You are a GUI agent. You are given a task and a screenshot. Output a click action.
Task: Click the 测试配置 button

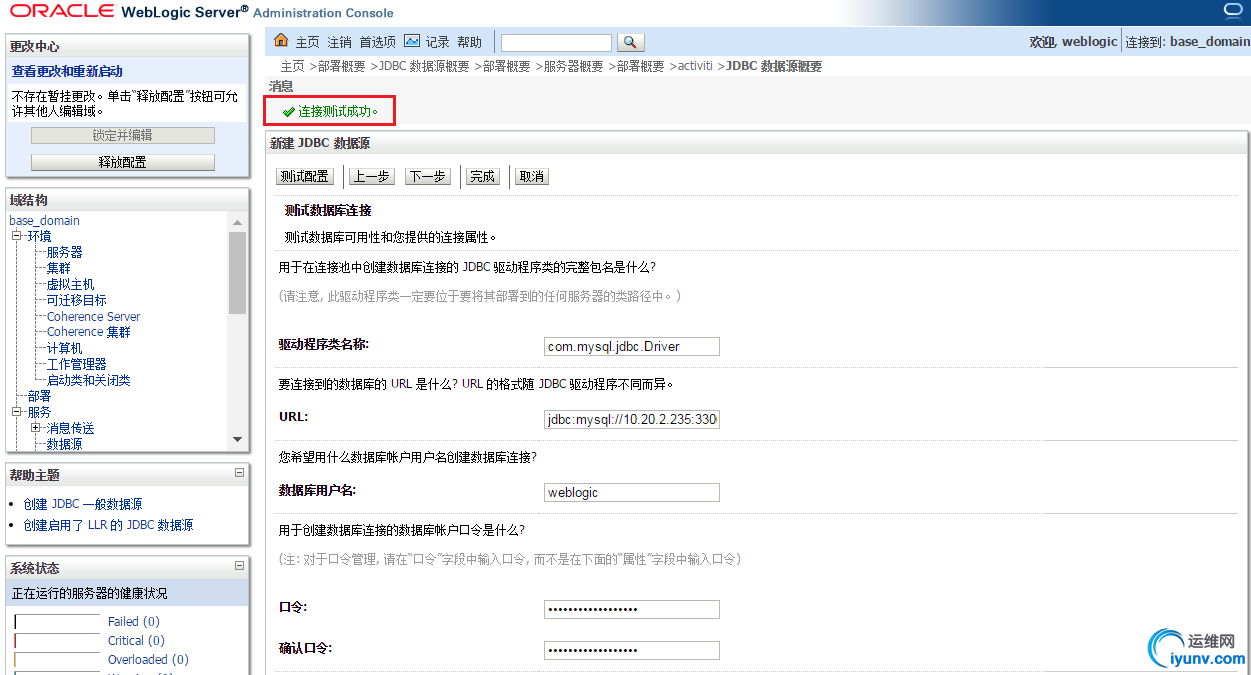coord(305,176)
